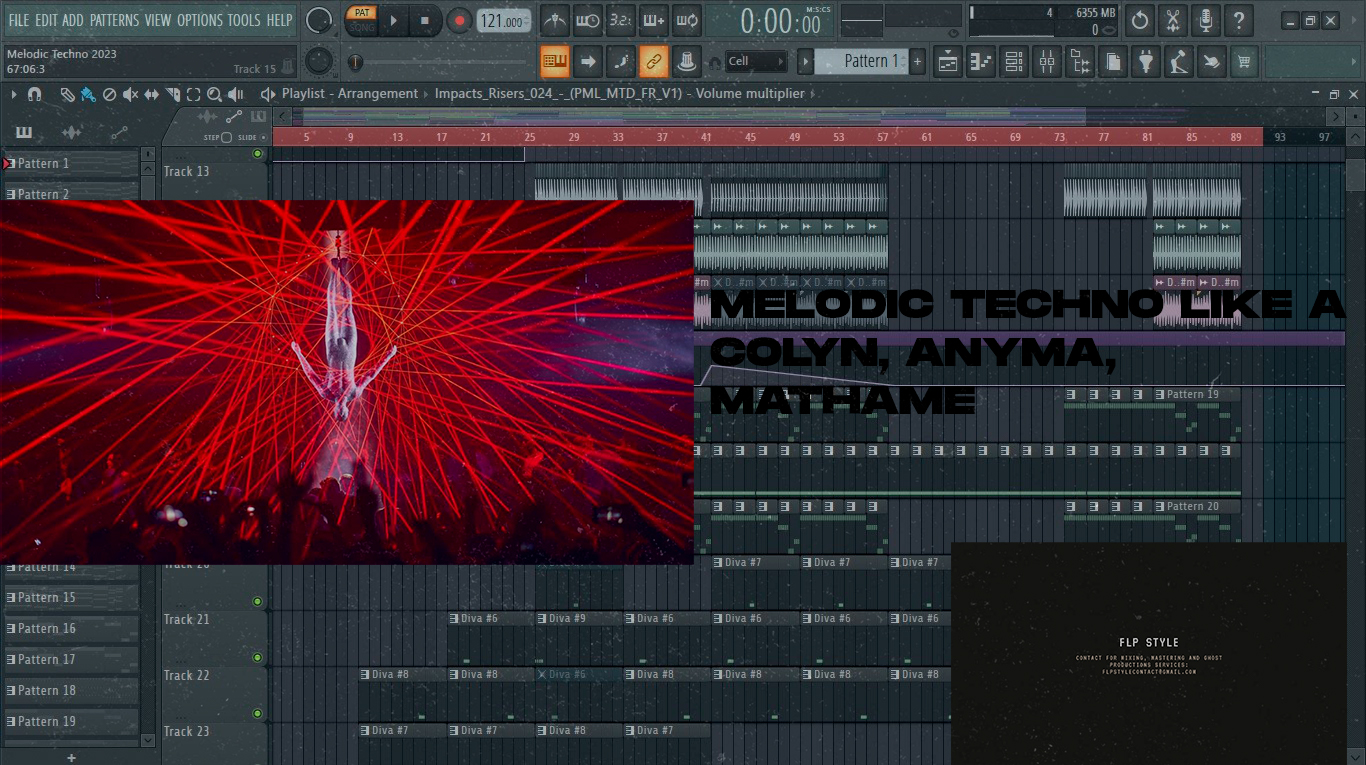Open the ADD menu
This screenshot has width=1366, height=765.
73,20
